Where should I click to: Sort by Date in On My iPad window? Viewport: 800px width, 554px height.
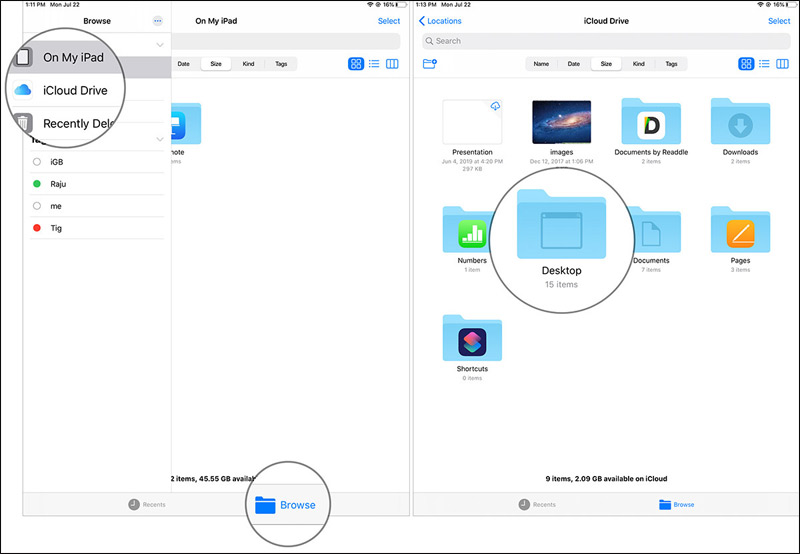[183, 64]
